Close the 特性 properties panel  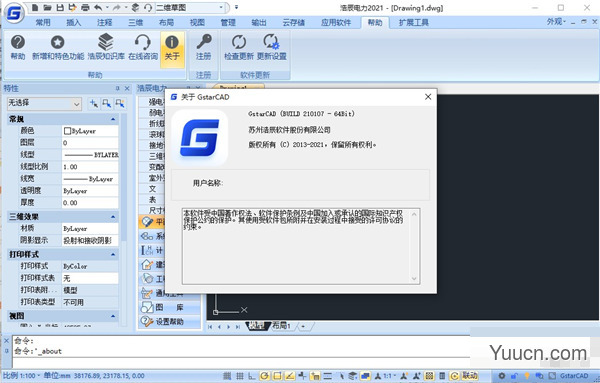[x=127, y=88]
